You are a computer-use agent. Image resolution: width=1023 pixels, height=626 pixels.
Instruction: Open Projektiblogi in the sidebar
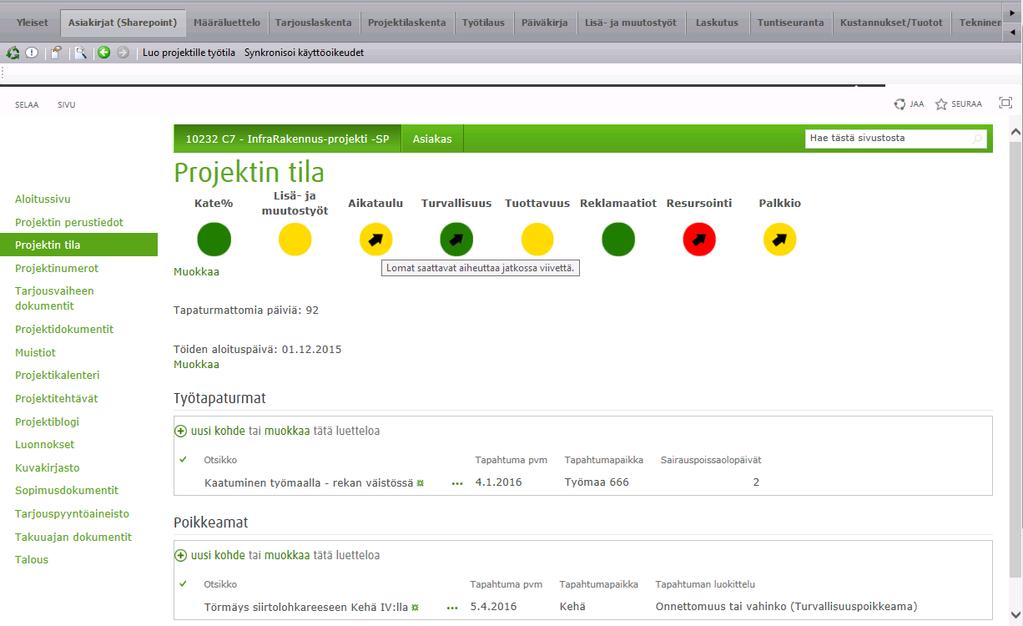click(47, 422)
